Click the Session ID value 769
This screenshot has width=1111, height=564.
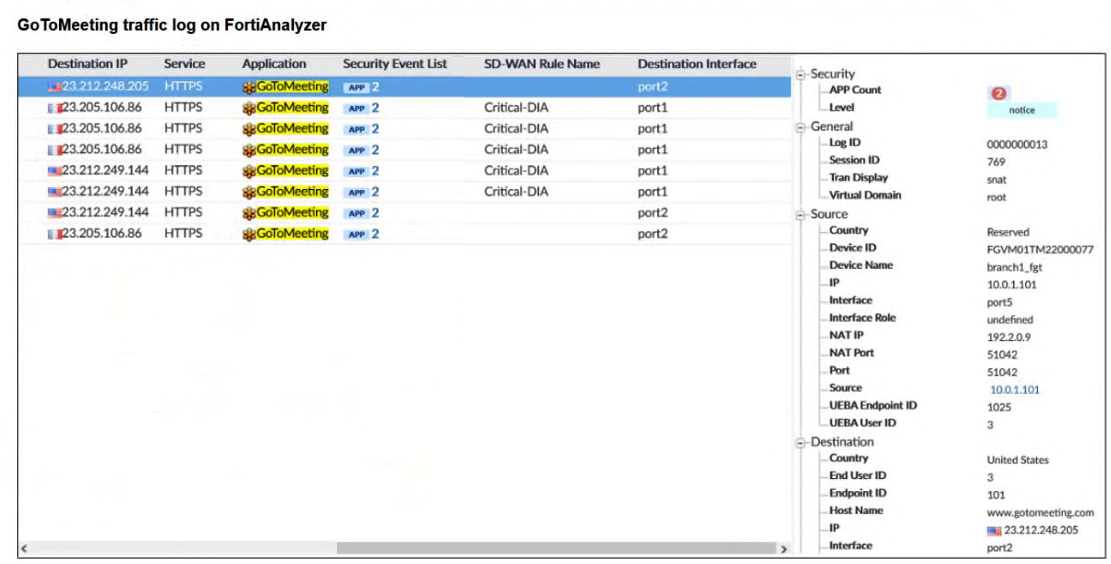pos(996,162)
